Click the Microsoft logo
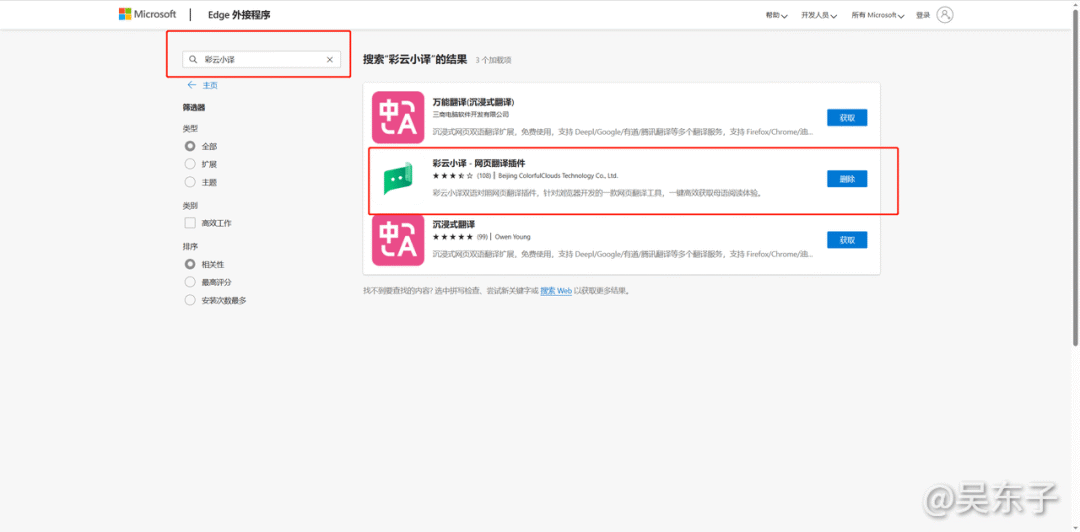 tap(147, 14)
